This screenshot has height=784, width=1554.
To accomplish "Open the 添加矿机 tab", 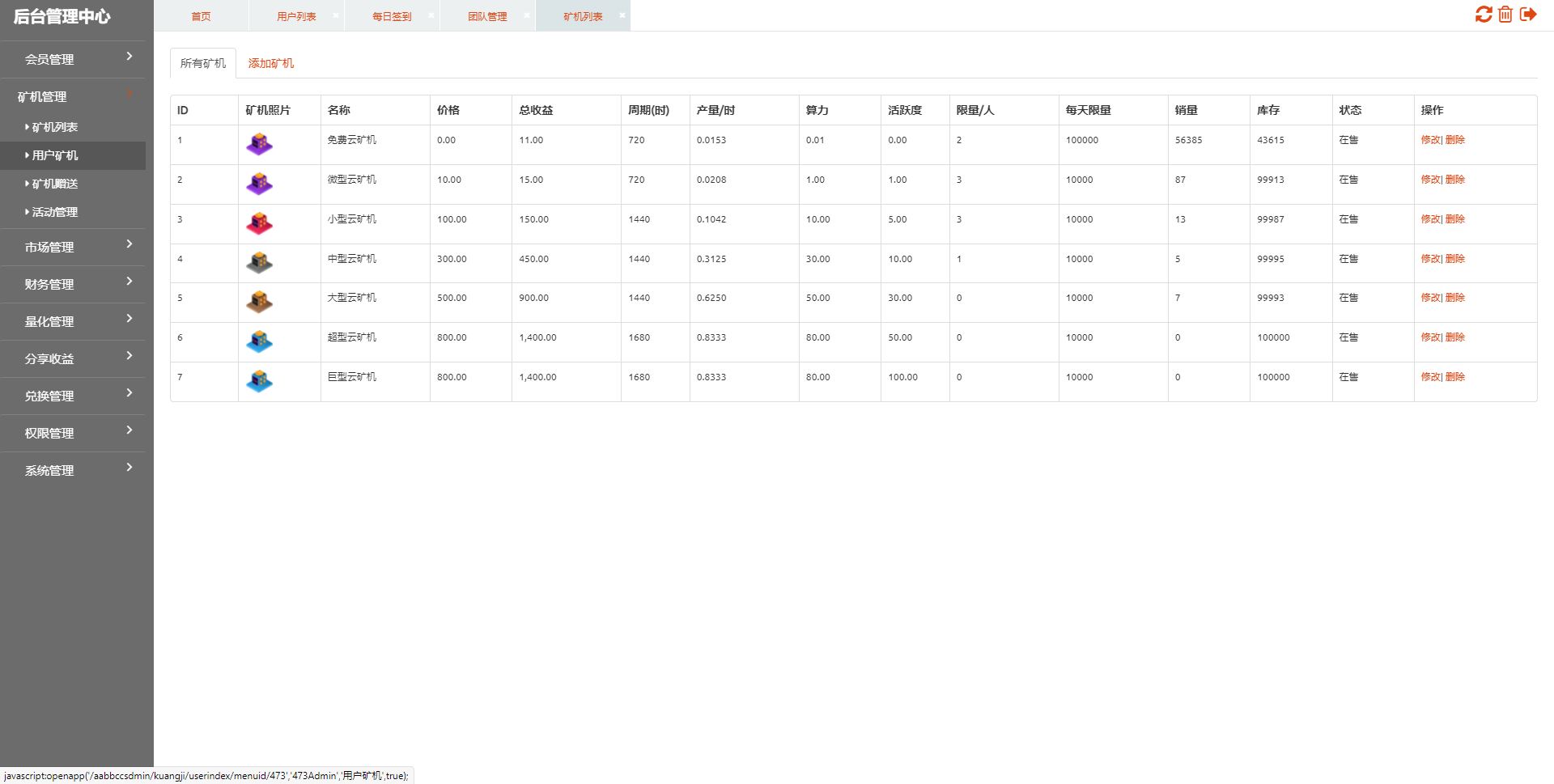I will click(x=270, y=63).
